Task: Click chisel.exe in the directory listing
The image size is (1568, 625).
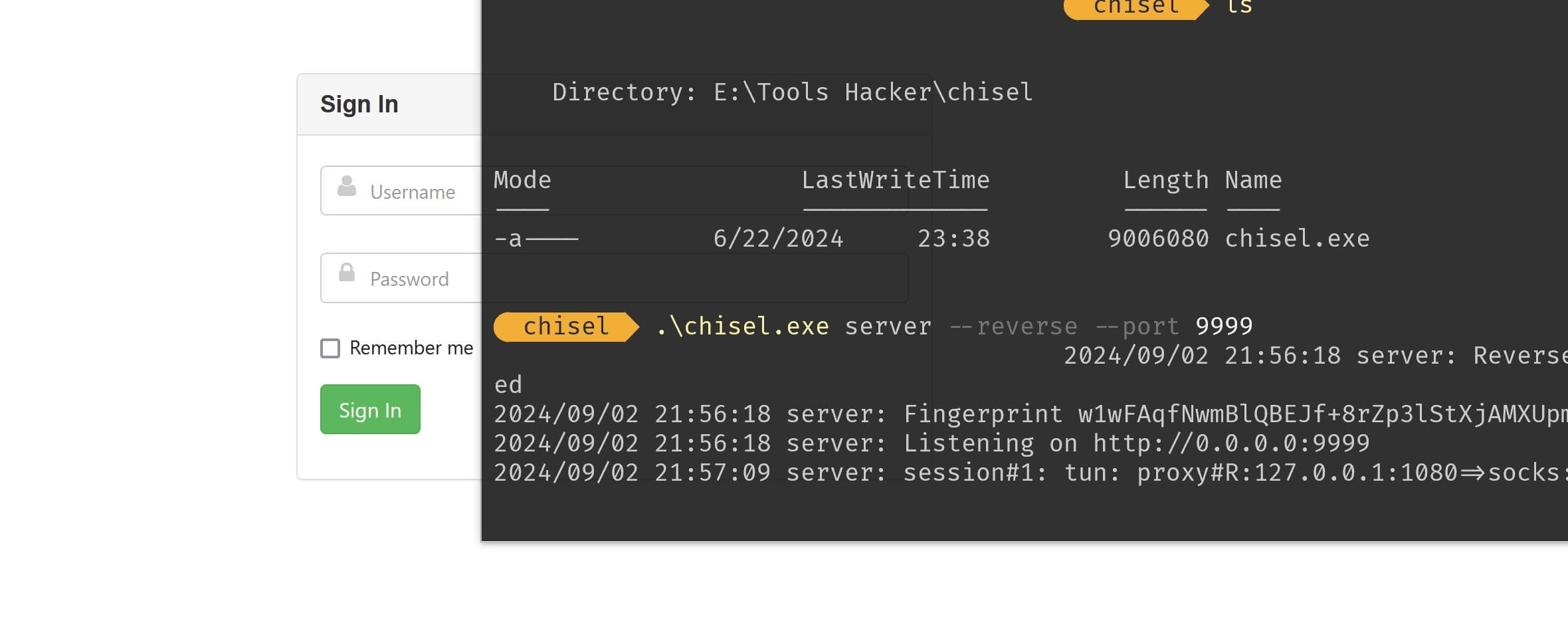Action: coord(1297,238)
